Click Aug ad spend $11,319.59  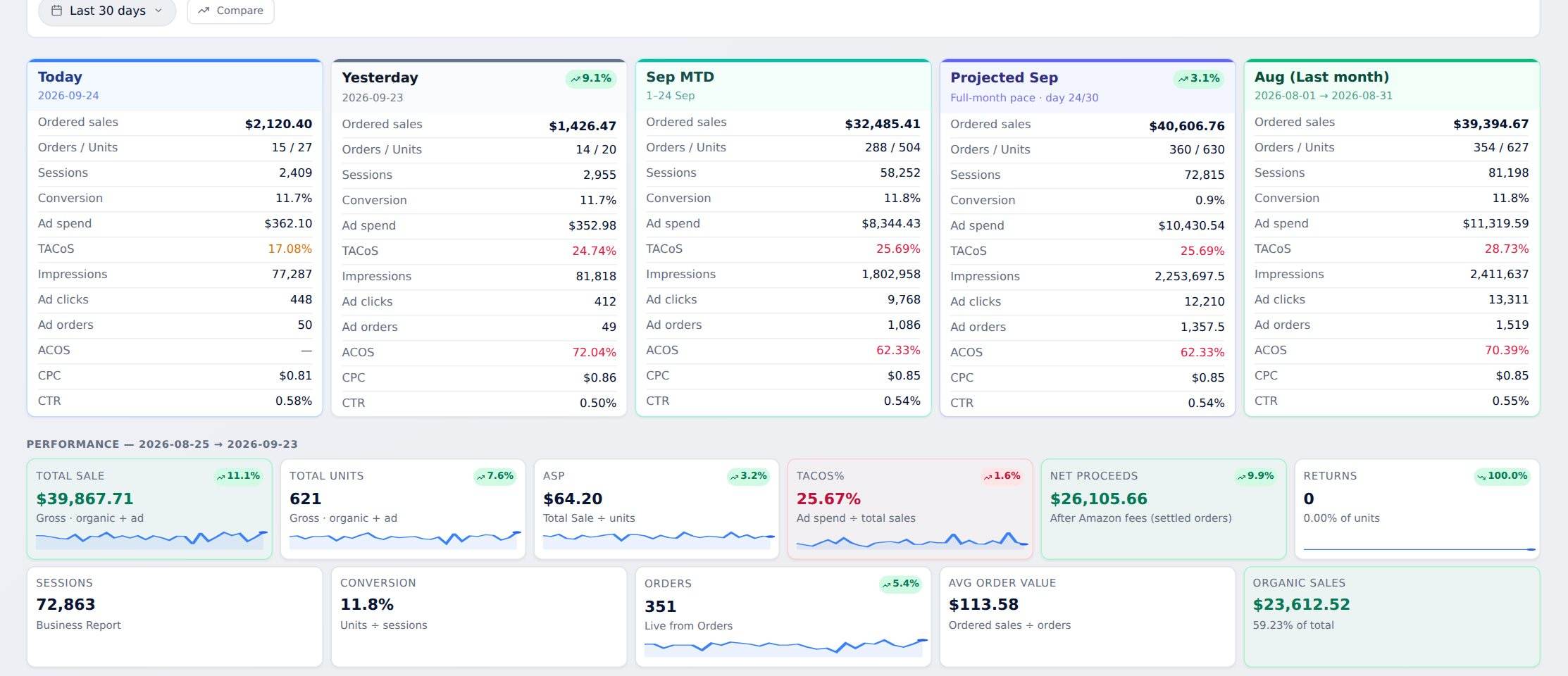1495,223
